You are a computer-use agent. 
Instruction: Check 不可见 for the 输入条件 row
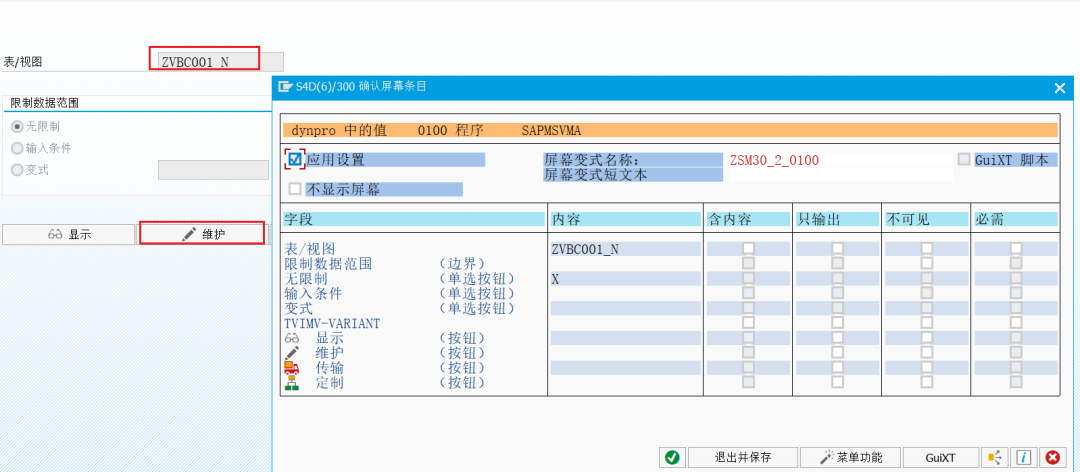coord(927,294)
